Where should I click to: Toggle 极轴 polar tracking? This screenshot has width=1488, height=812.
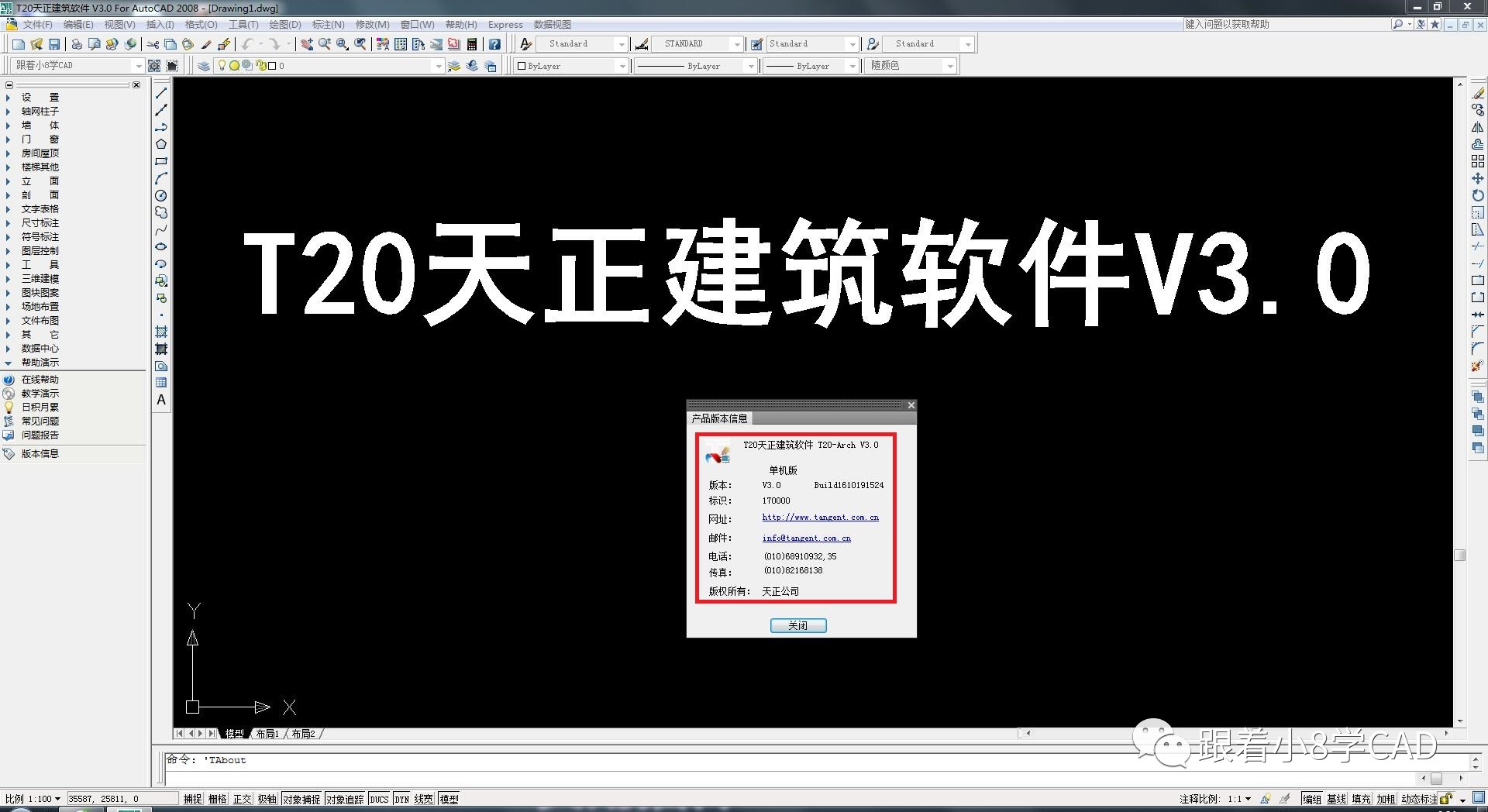coord(267,799)
